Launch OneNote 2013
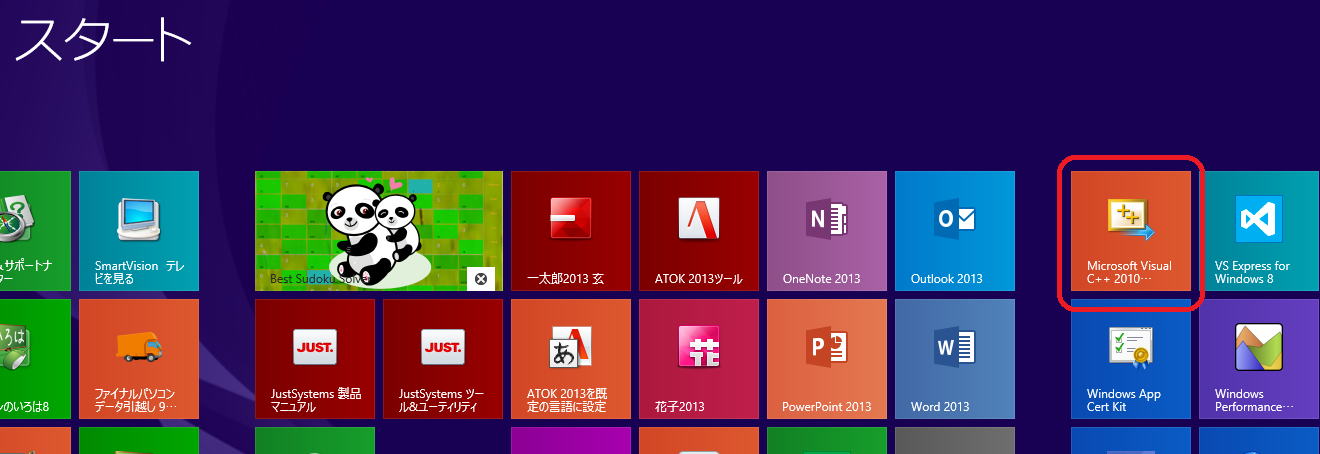1320x454 pixels. coord(827,231)
